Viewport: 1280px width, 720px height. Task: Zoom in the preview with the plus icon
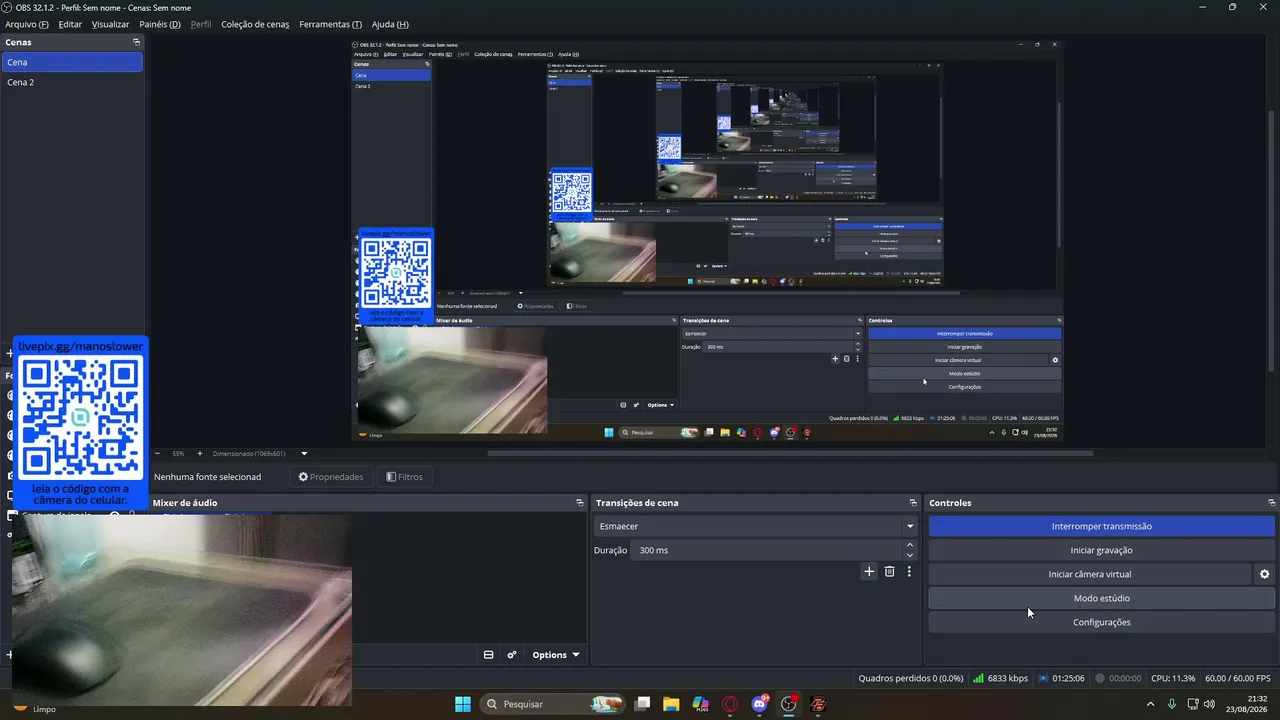[x=199, y=453]
